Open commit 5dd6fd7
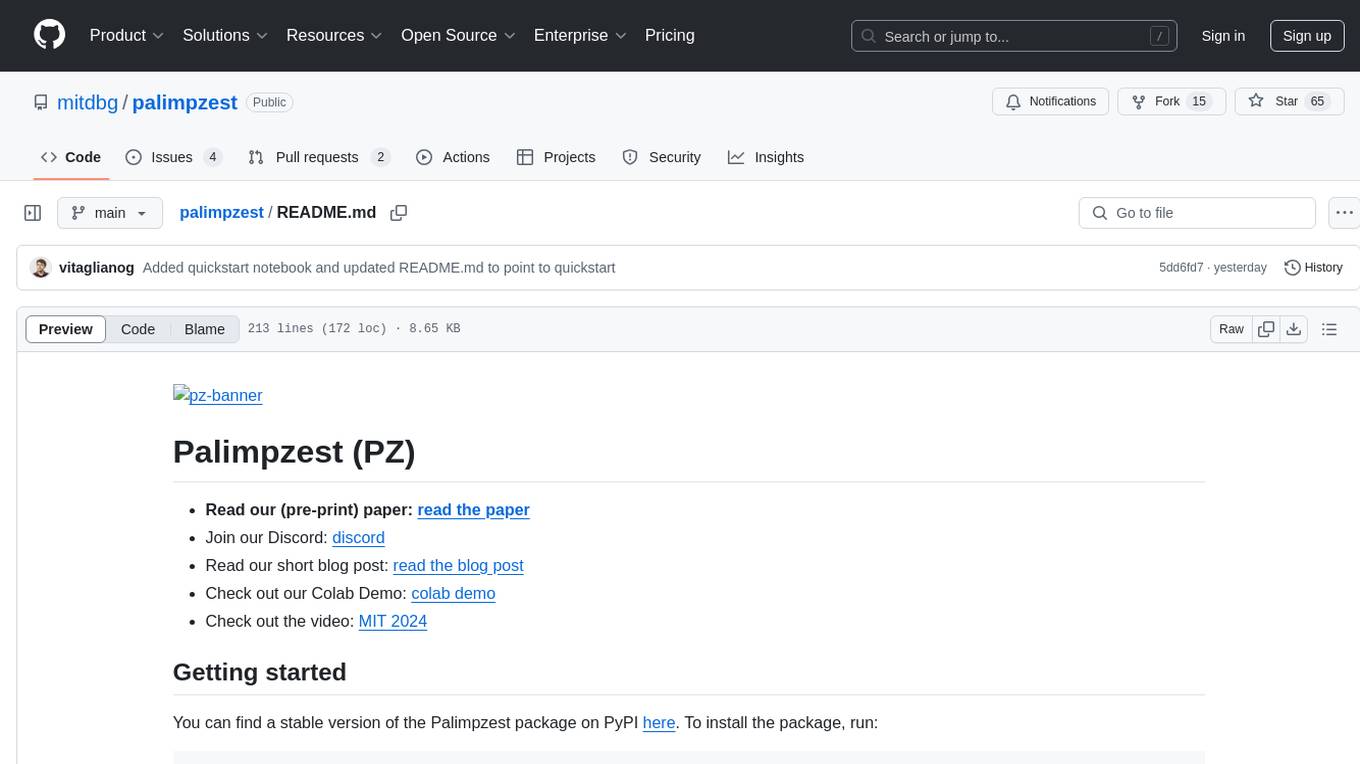This screenshot has height=764, width=1360. pos(1181,268)
